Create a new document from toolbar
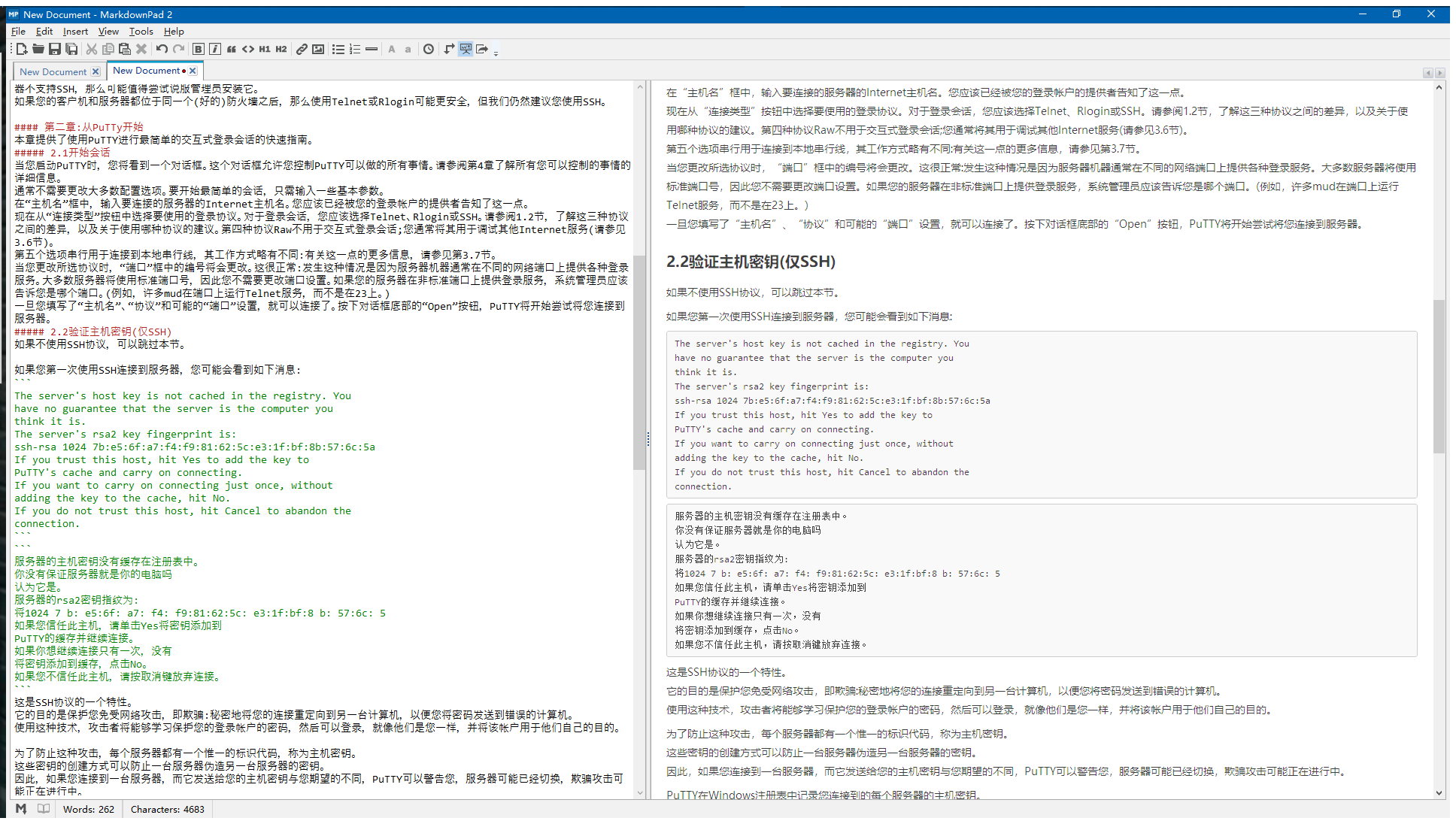 21,49
